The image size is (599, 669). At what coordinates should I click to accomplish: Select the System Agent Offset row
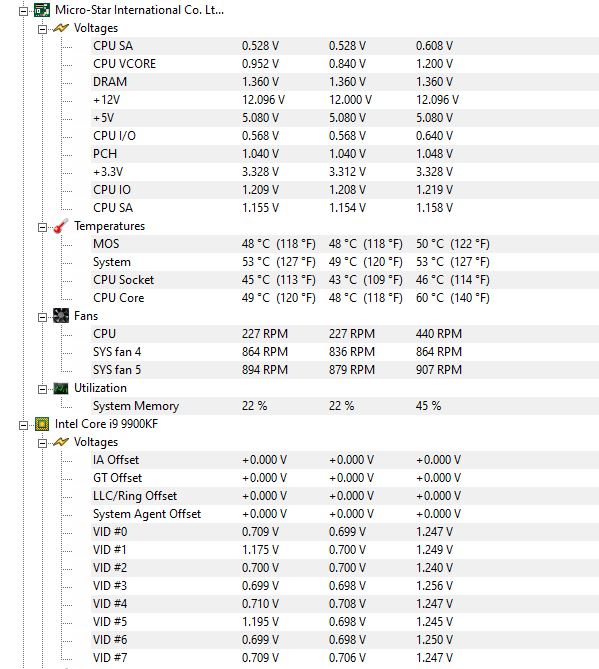pyautogui.click(x=345, y=514)
